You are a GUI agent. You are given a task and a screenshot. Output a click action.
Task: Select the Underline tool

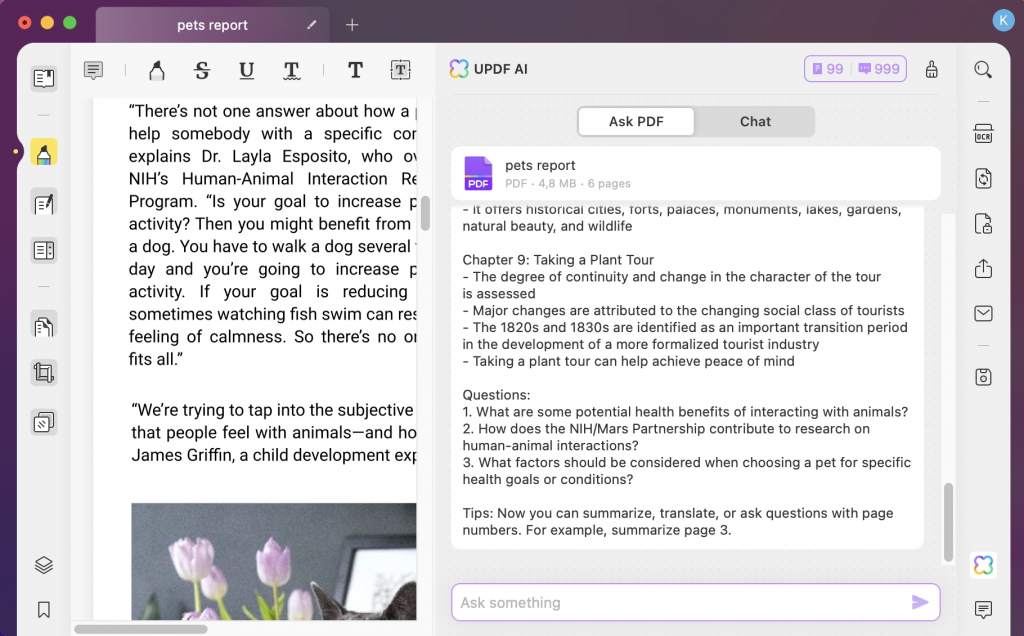coord(245,70)
